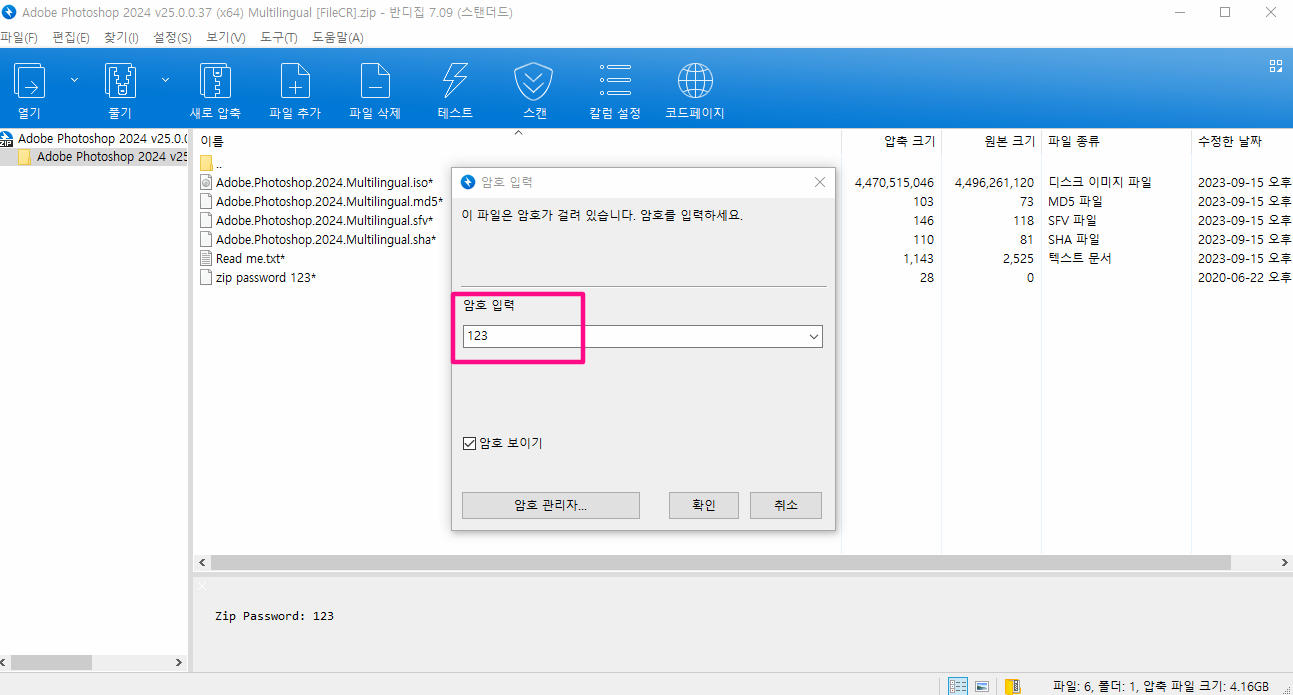Select the 'zip password 123' file

coord(266,277)
